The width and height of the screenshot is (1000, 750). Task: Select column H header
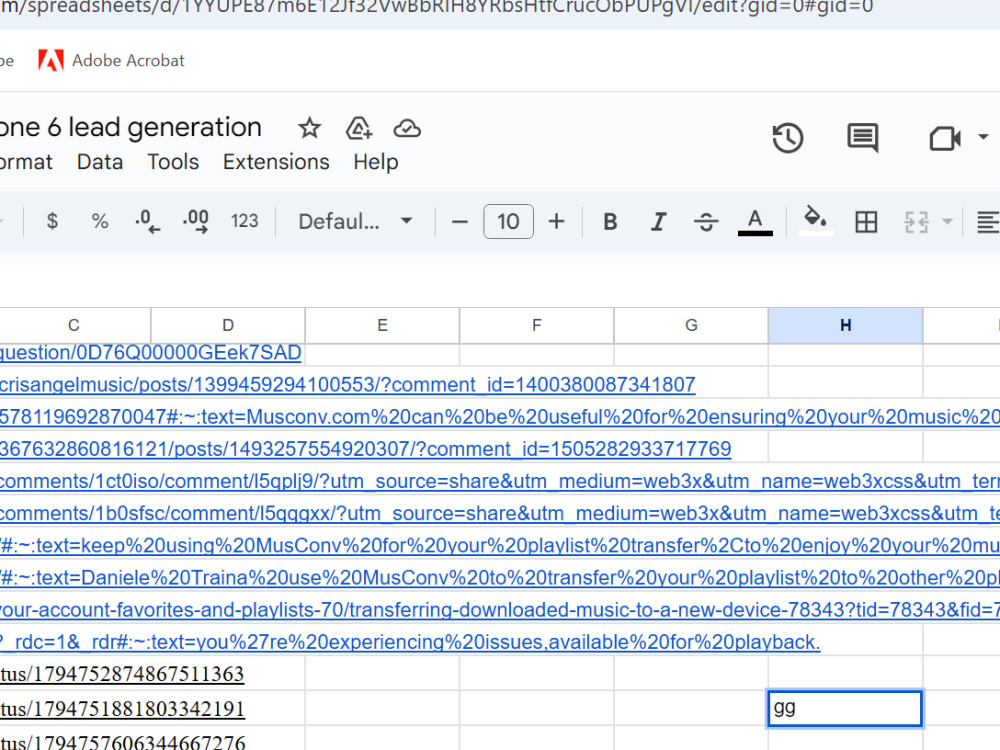[845, 325]
